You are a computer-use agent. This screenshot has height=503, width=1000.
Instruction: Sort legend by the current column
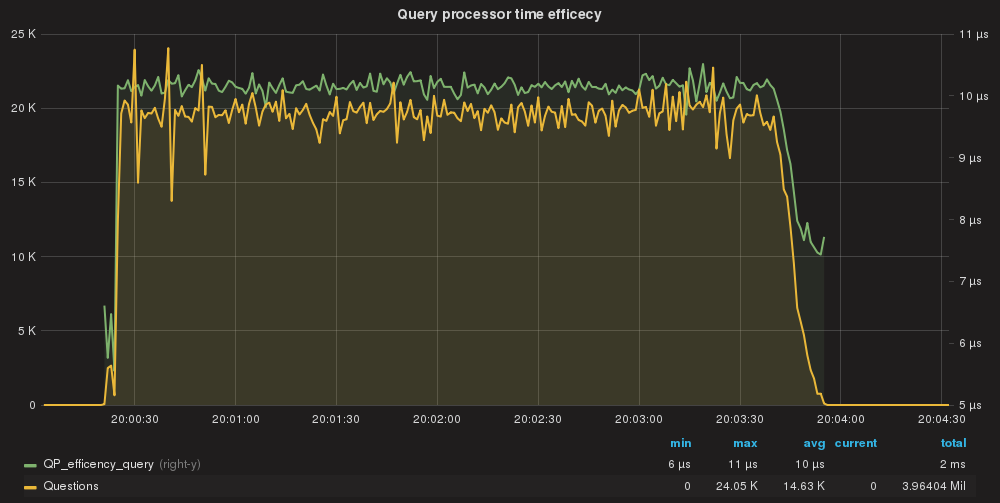(855, 443)
